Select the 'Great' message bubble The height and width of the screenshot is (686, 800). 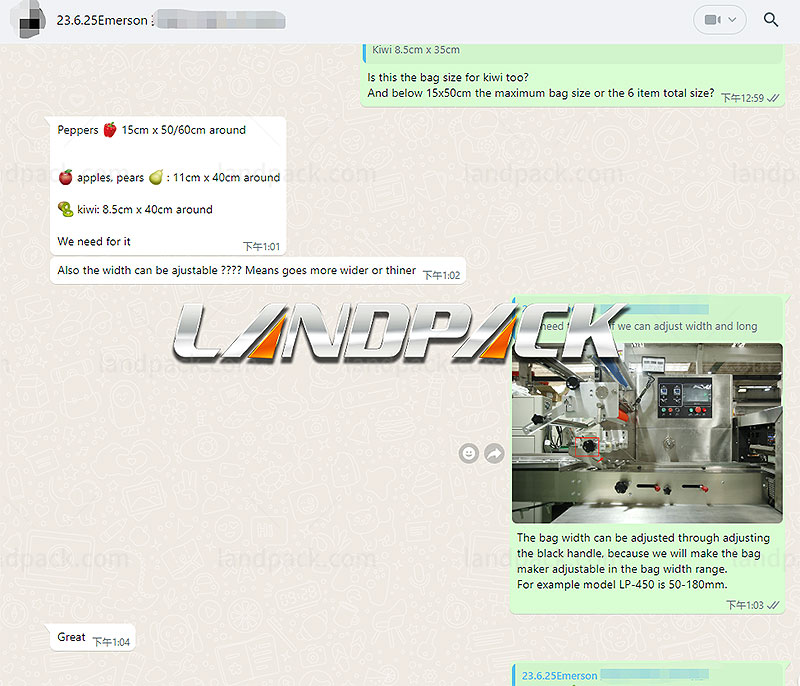click(72, 637)
